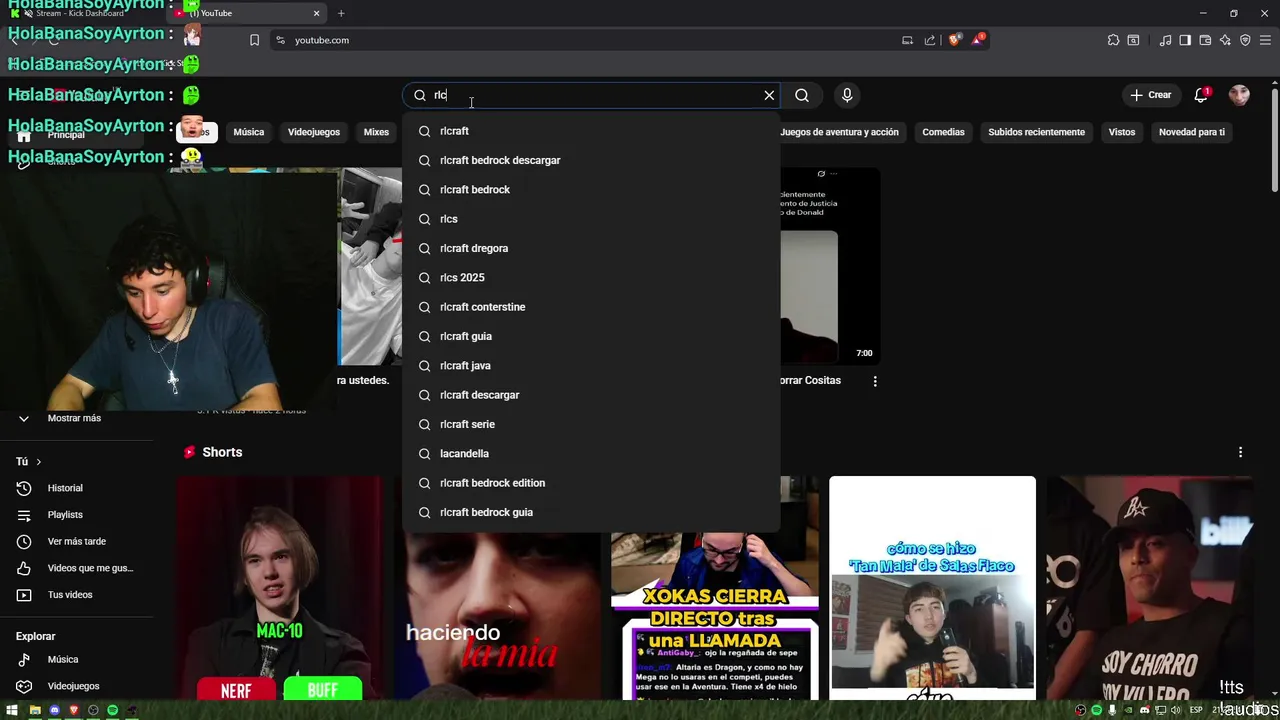1280x720 pixels.
Task: Open the Brave playlist music icon
Action: (1165, 40)
